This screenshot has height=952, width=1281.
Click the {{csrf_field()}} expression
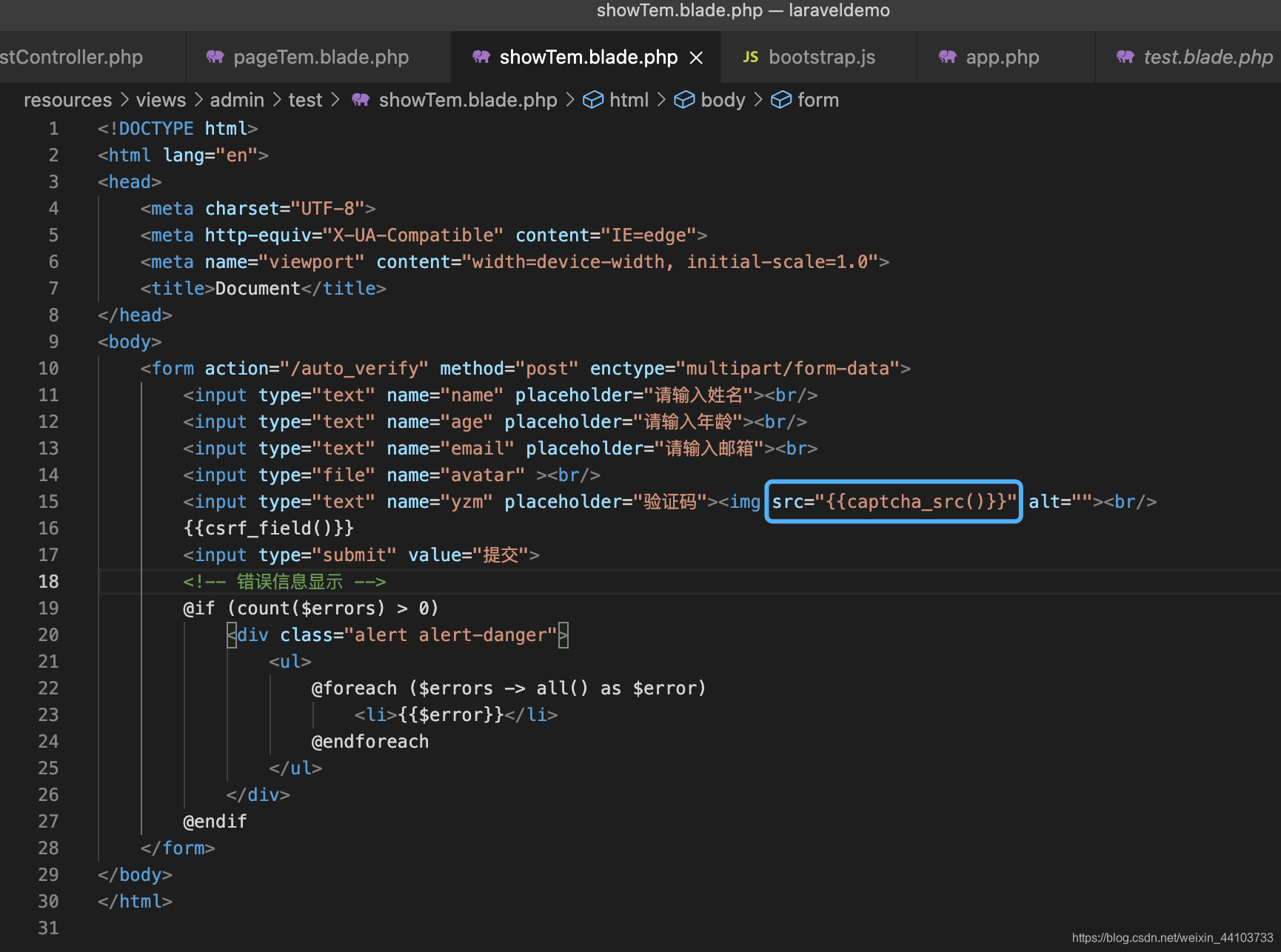269,529
